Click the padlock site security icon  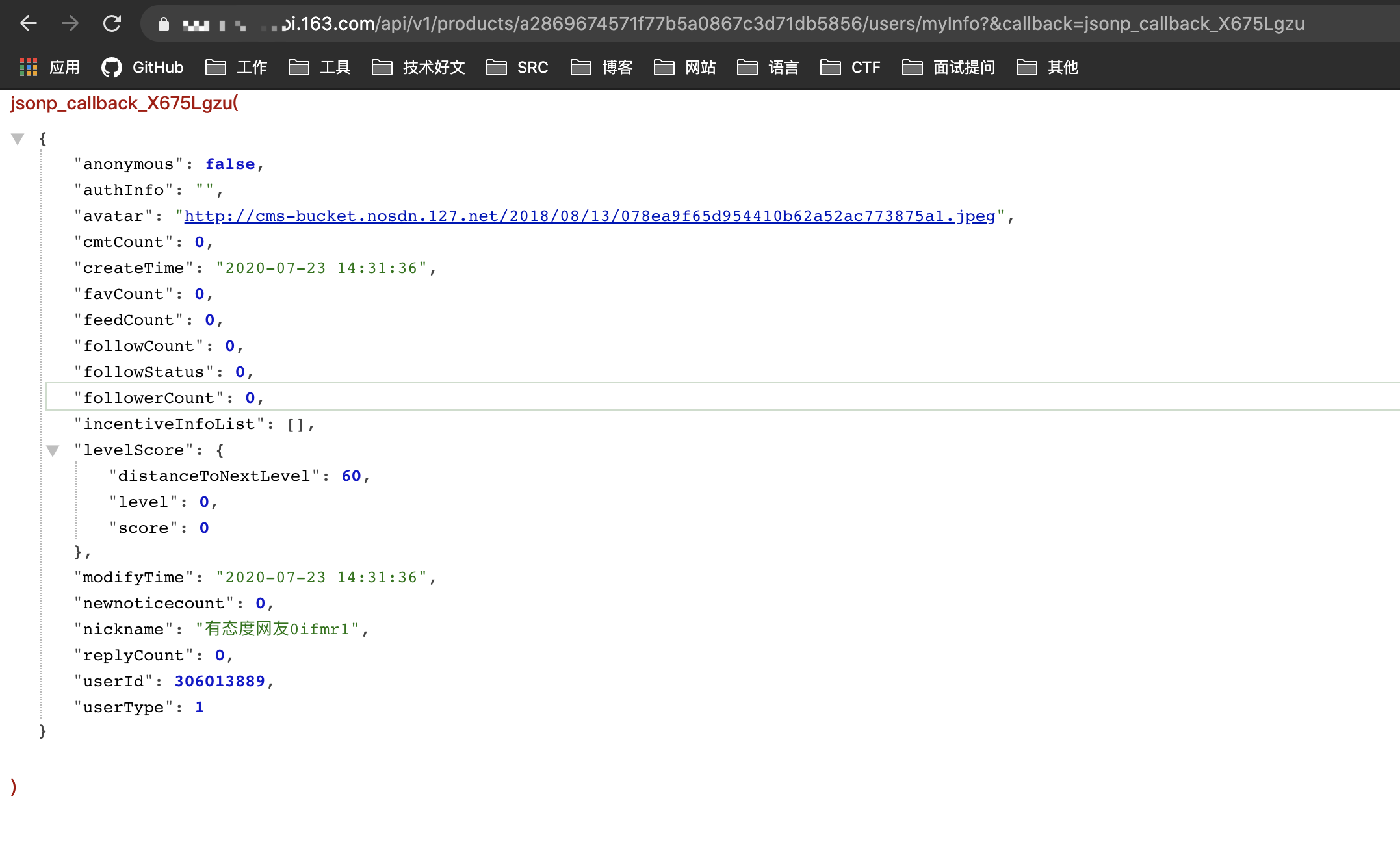[x=164, y=24]
